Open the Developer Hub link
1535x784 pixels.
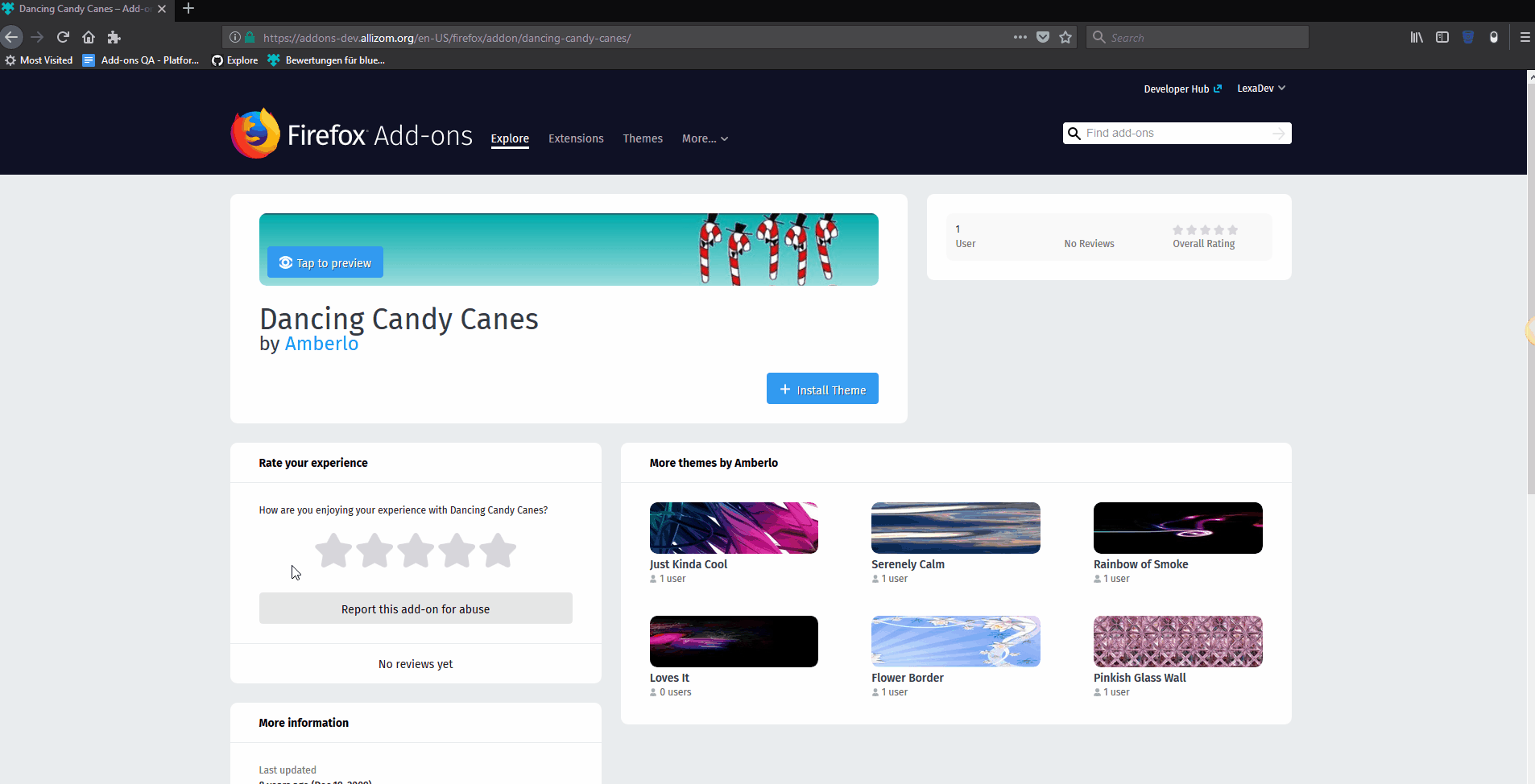[x=1182, y=89]
